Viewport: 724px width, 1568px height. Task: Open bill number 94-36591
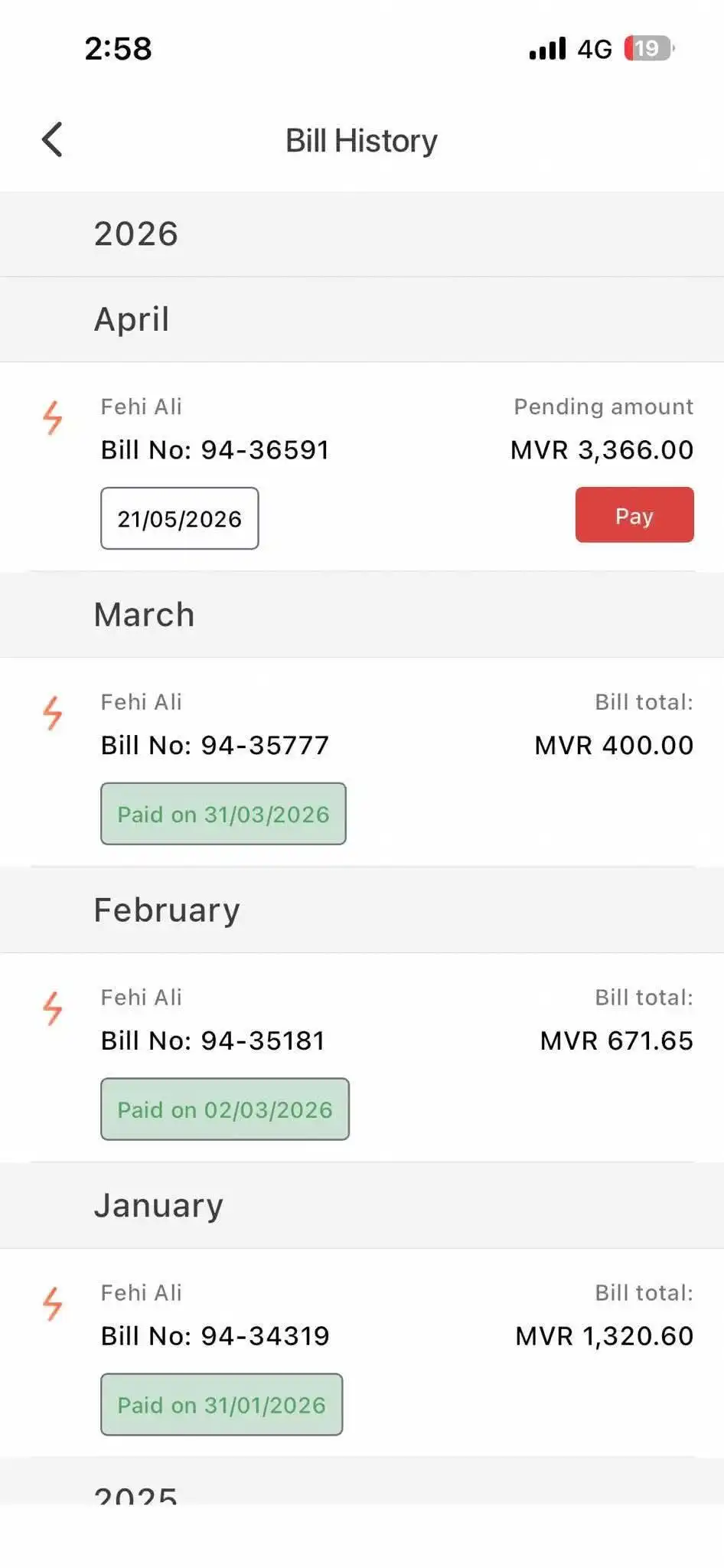215,450
